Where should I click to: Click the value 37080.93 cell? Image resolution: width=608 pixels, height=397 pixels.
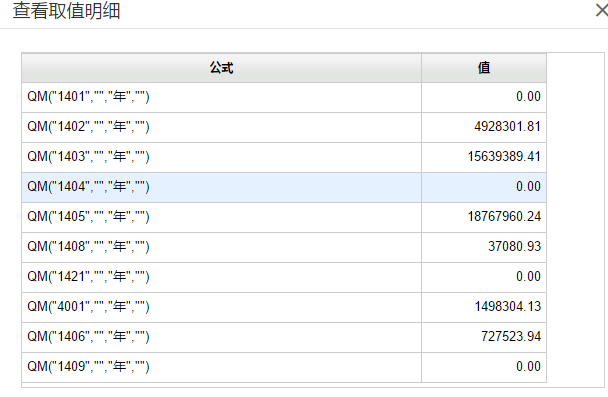click(x=484, y=247)
